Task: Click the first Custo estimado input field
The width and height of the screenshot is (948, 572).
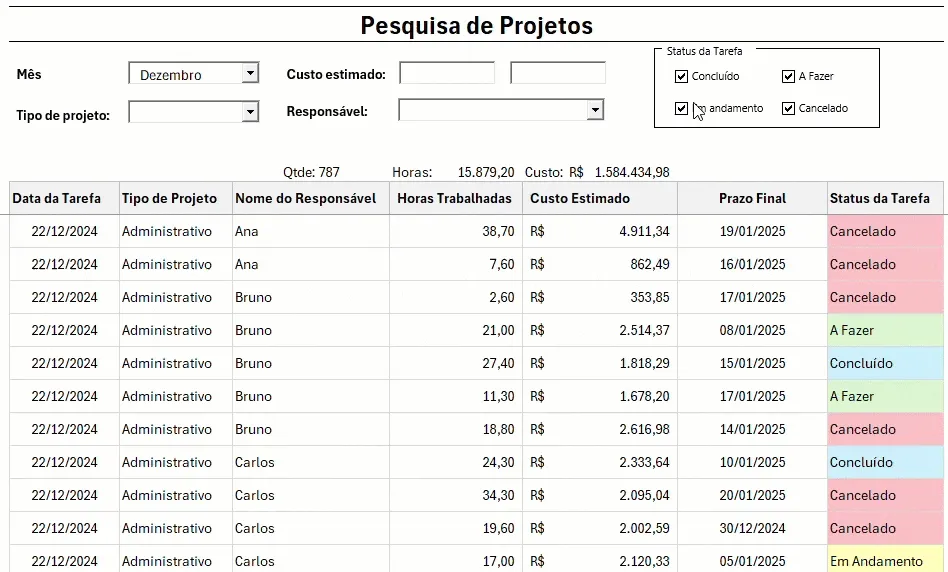Action: [447, 73]
